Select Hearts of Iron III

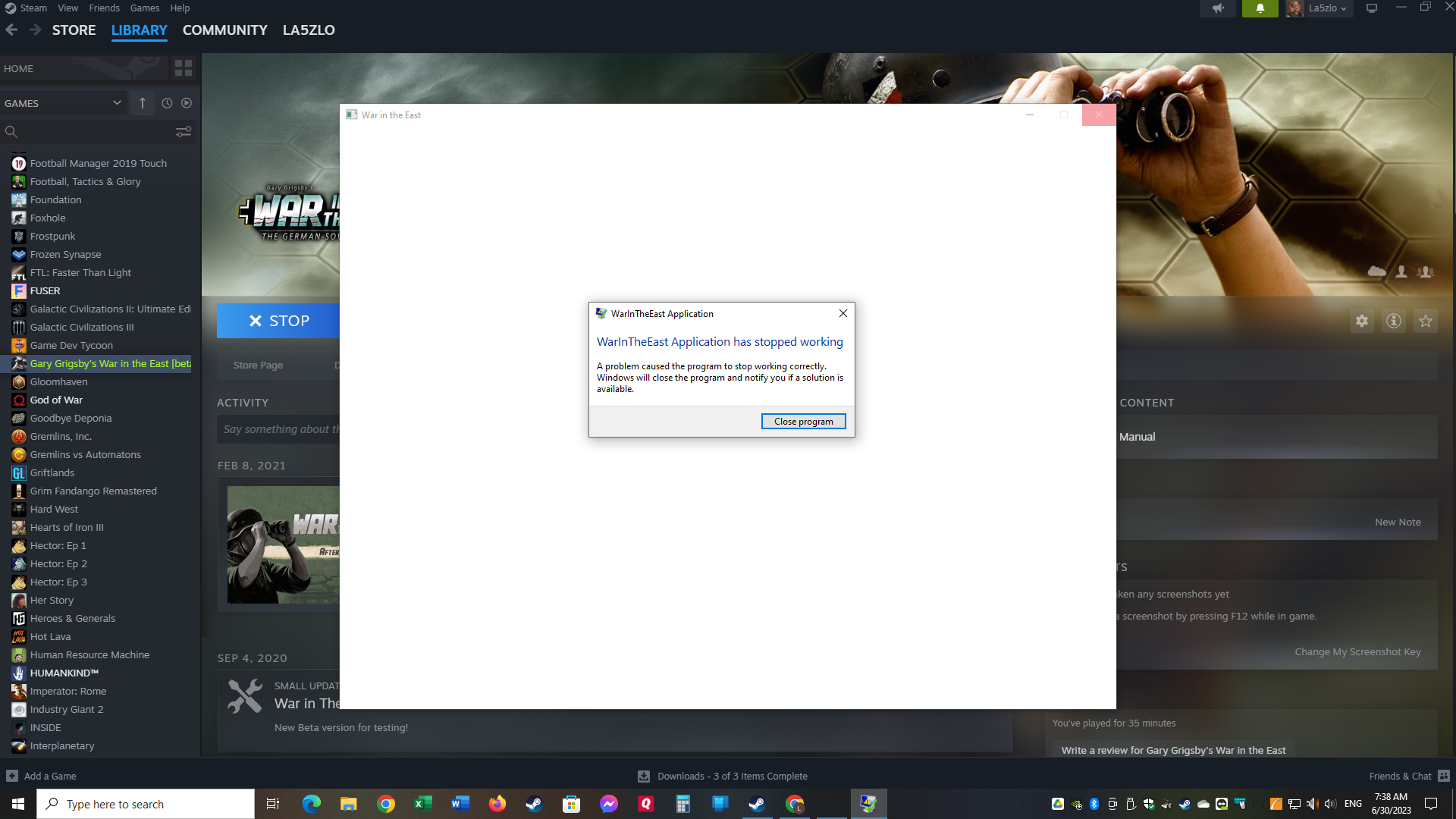point(67,528)
